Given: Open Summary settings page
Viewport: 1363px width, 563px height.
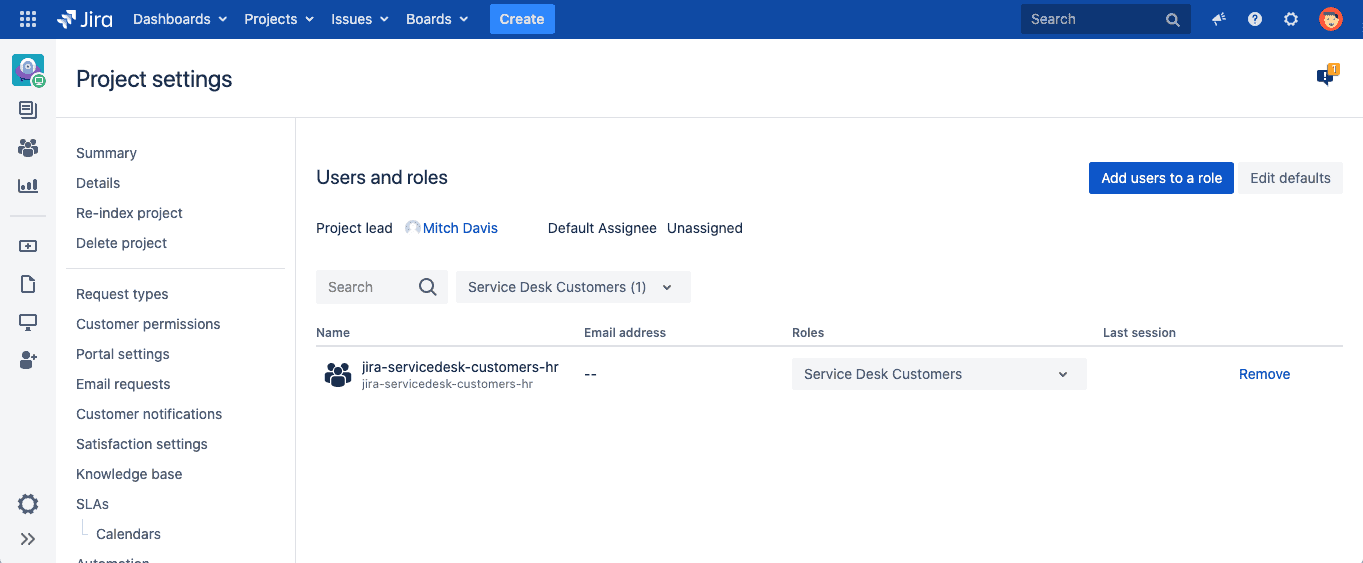Looking at the screenshot, I should 106,153.
